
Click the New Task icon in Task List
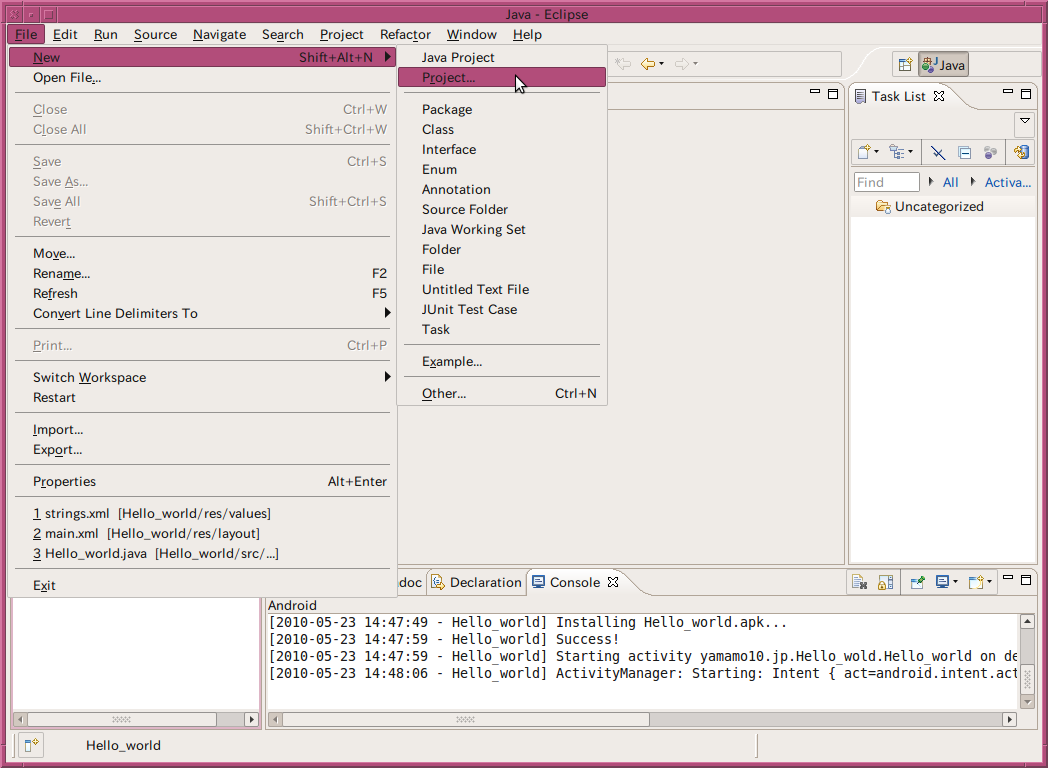(x=864, y=152)
